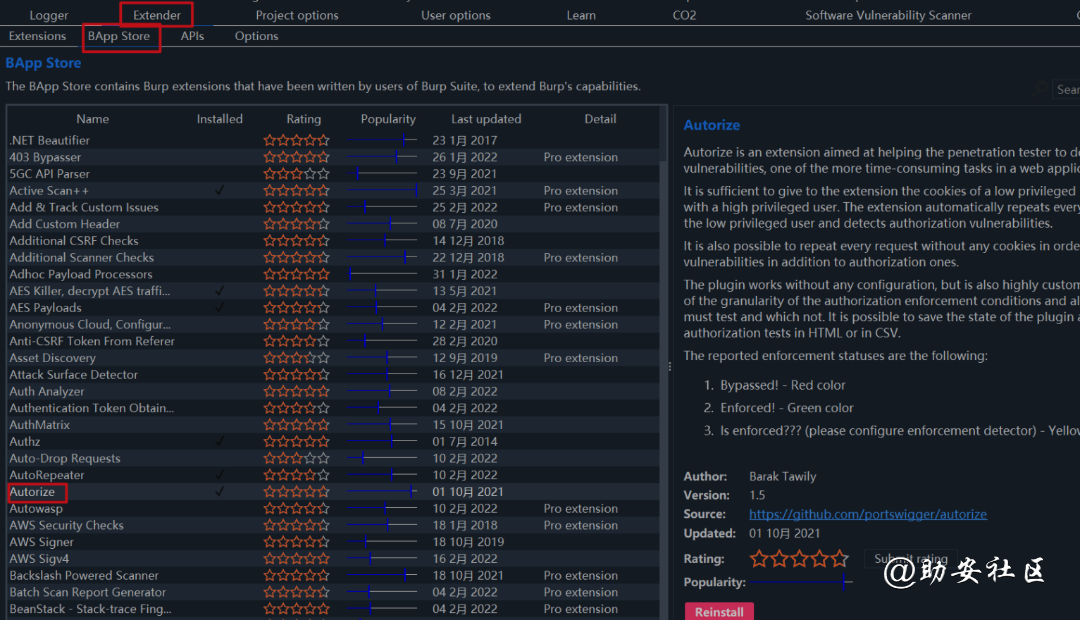Click installed checkmark in AES Killer row
The image size is (1080, 620).
click(x=219, y=291)
